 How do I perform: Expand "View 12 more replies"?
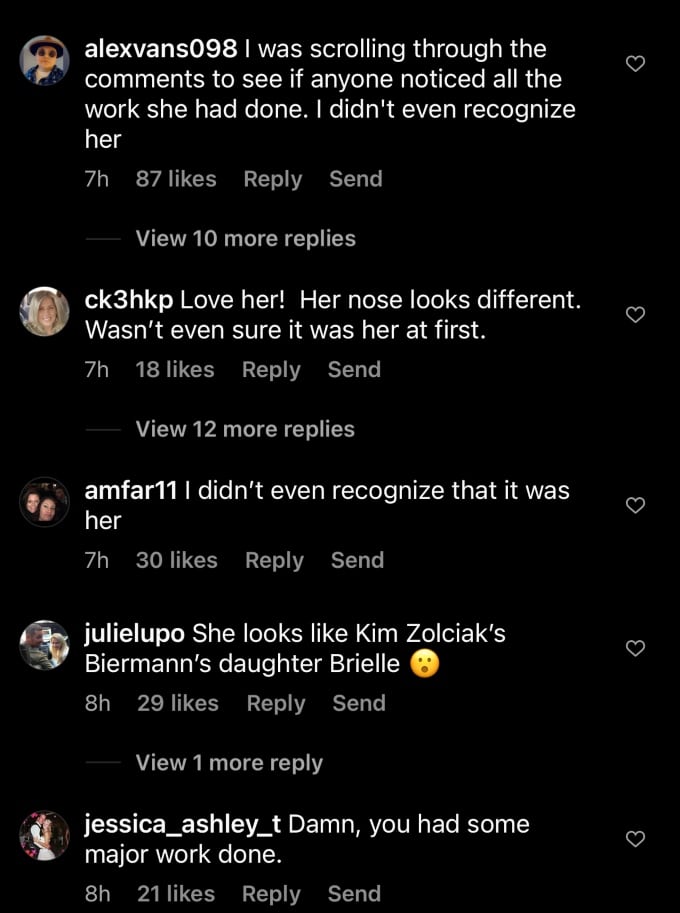pos(245,429)
